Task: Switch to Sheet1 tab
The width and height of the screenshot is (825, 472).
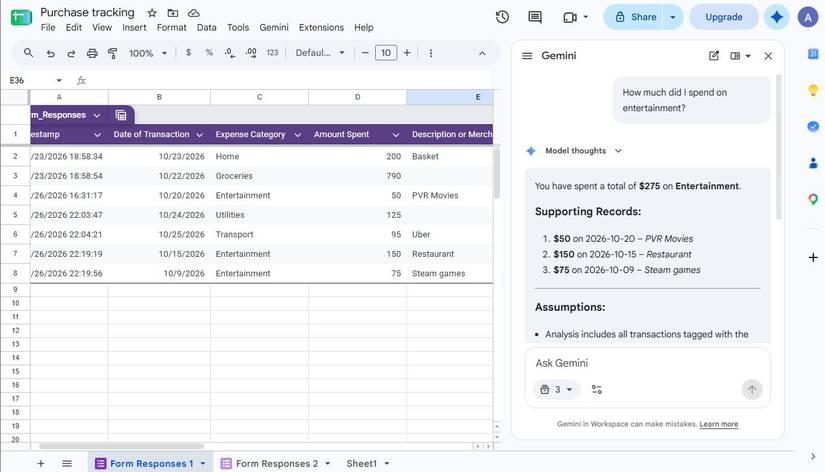Action: (x=361, y=464)
